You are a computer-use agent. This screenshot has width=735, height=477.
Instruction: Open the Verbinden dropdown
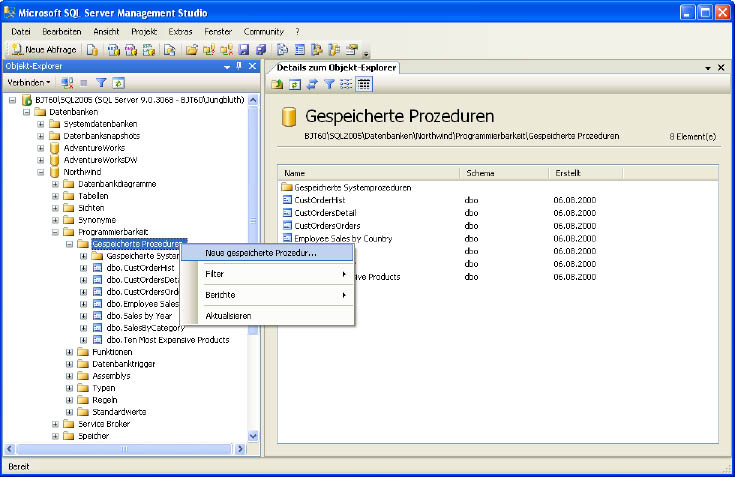pos(29,82)
